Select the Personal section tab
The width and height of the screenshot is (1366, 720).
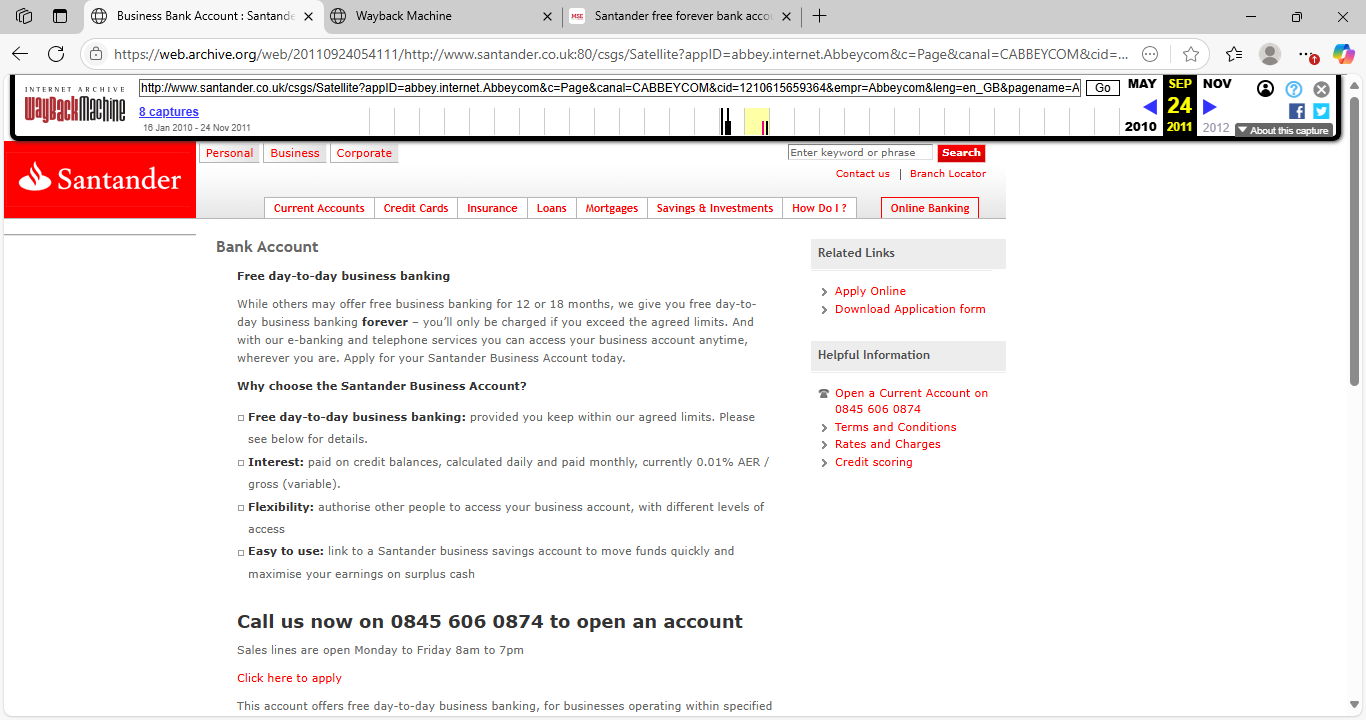(x=230, y=153)
